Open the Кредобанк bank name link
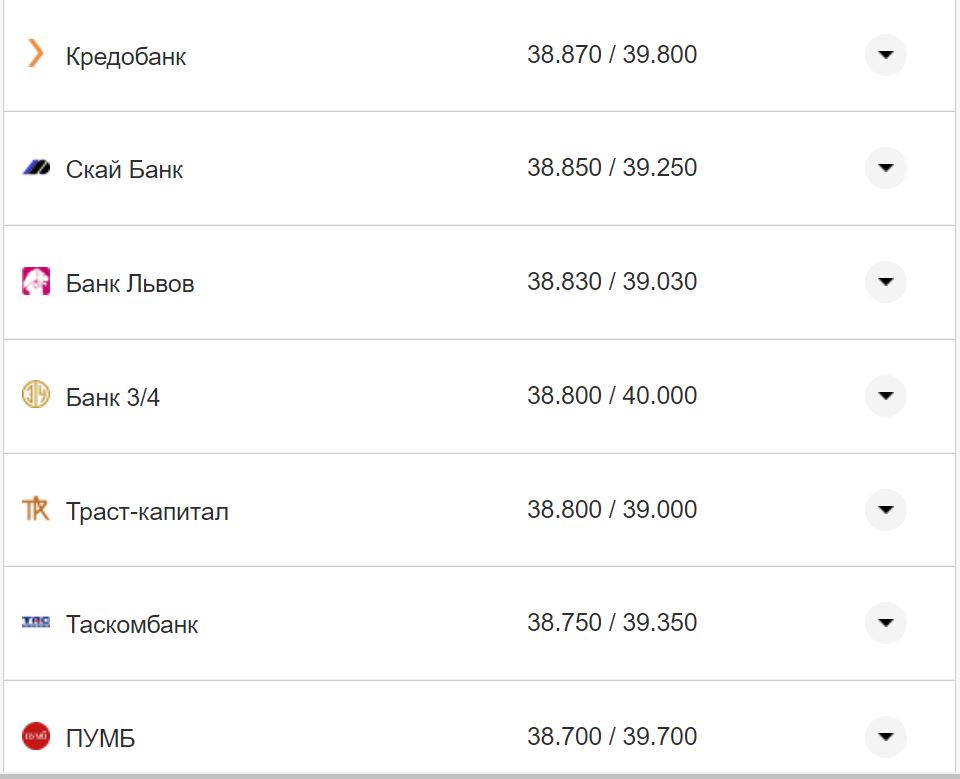 [126, 57]
